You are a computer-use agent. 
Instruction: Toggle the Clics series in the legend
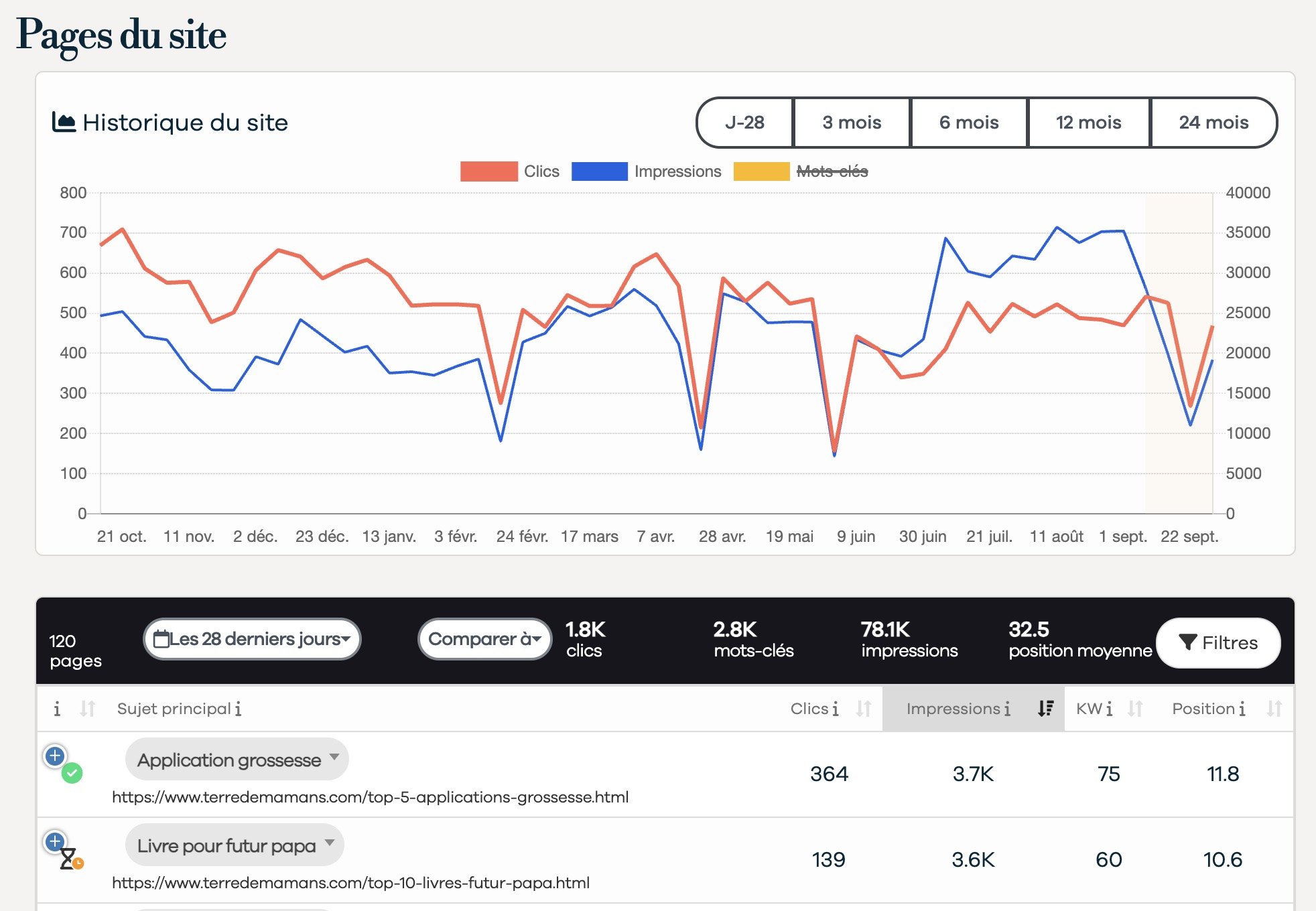541,171
